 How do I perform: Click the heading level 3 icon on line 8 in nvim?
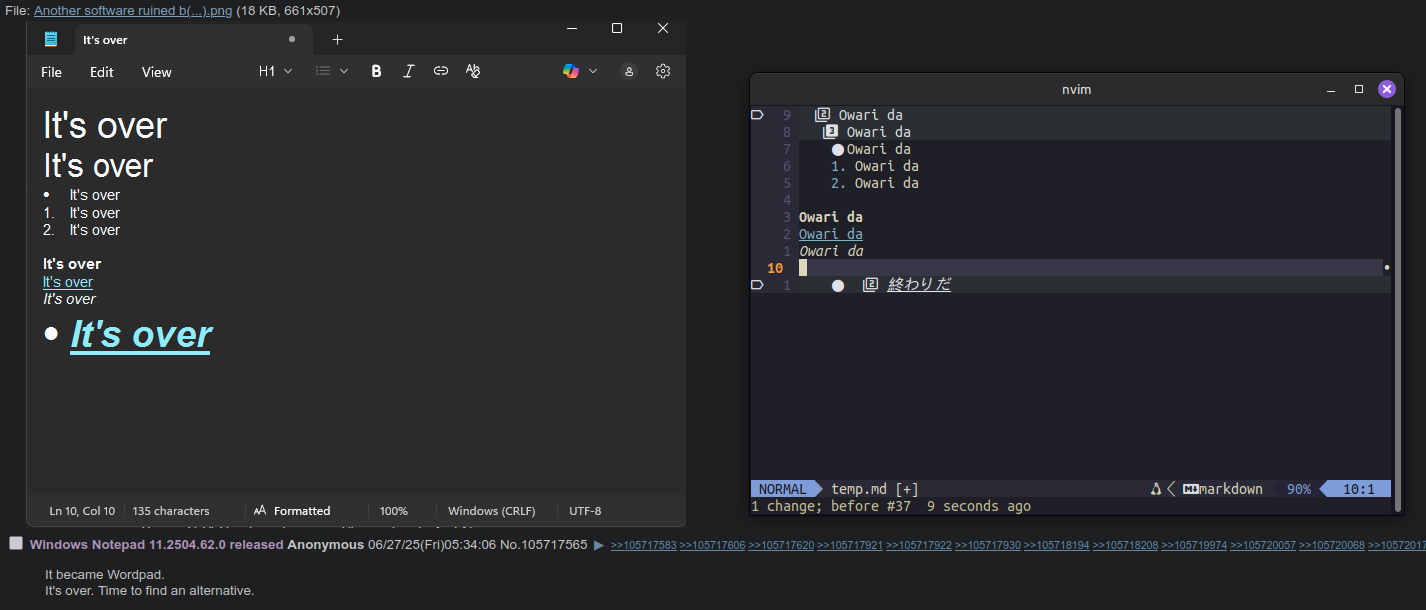pos(830,132)
